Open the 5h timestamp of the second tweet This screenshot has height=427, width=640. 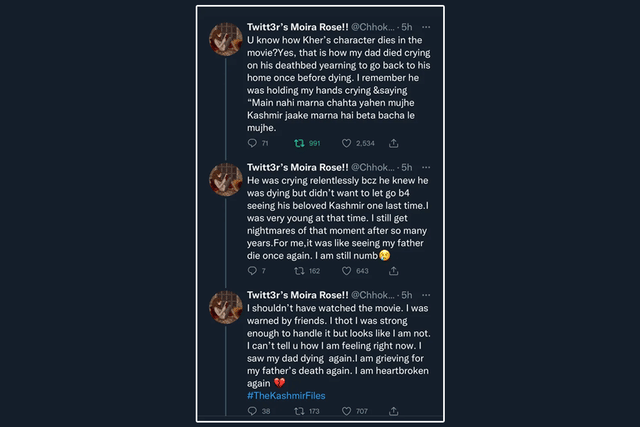tap(406, 166)
